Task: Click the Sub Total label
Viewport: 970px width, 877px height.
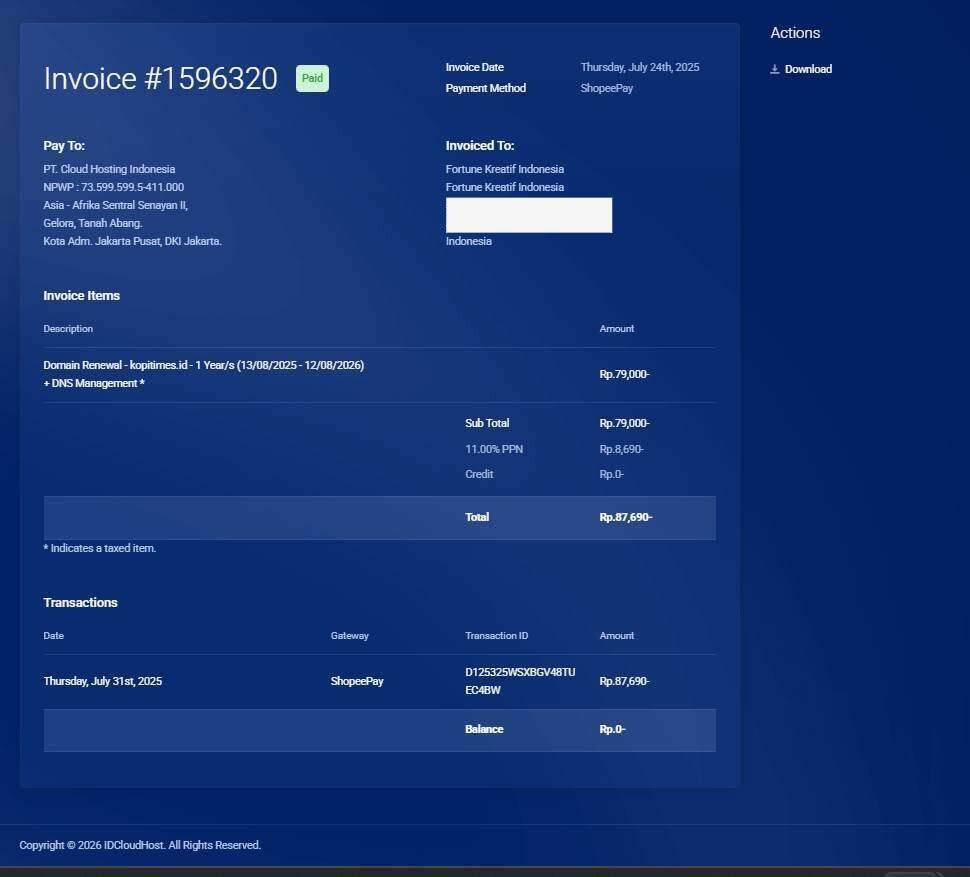Action: click(x=487, y=423)
